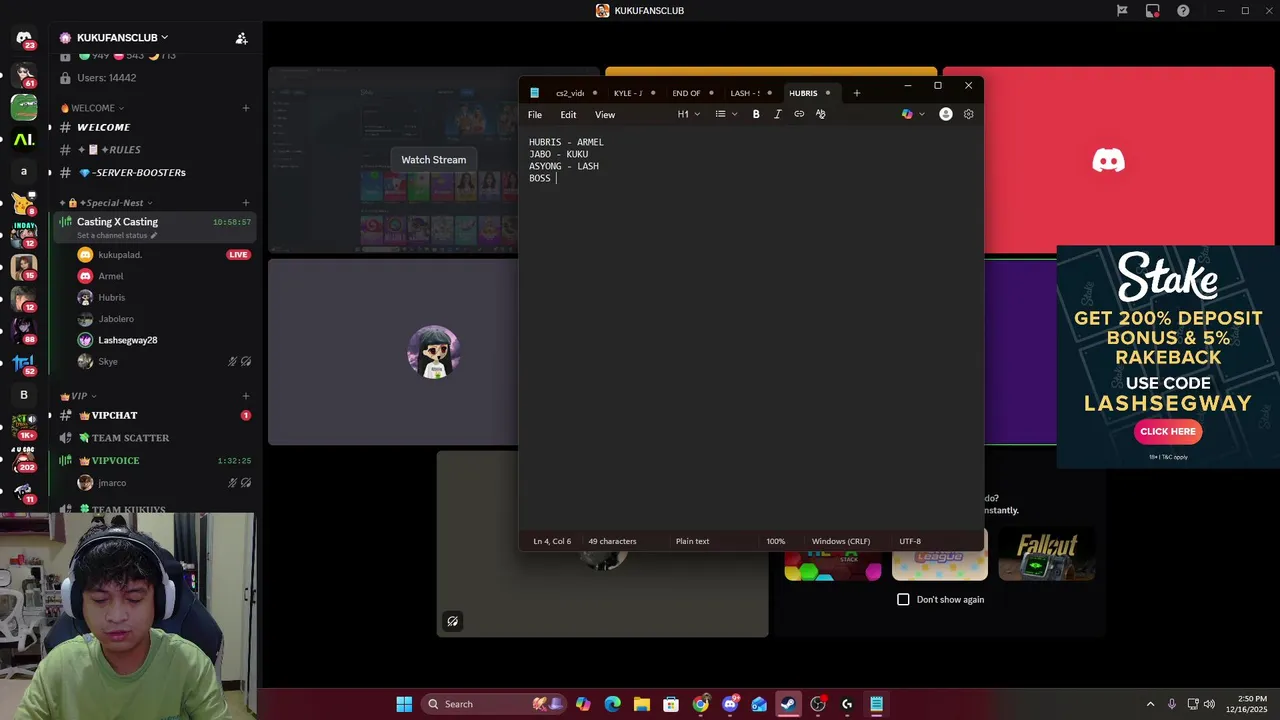Toggle italic formatting in Notepad
This screenshot has height=720, width=1280.
(x=777, y=114)
